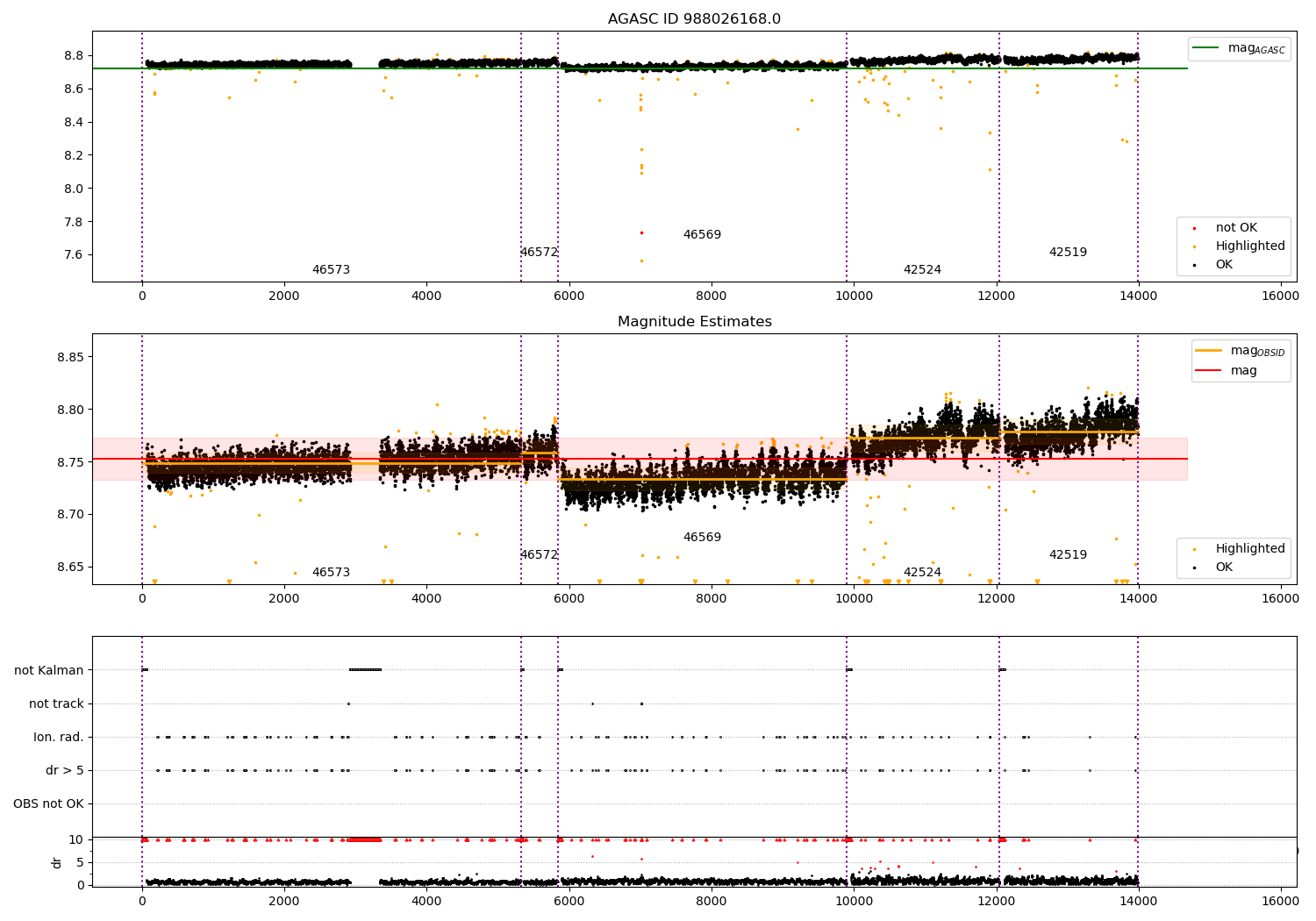Click the y-axis tick label '8.85'
The height and width of the screenshot is (921, 1316).
pos(70,358)
